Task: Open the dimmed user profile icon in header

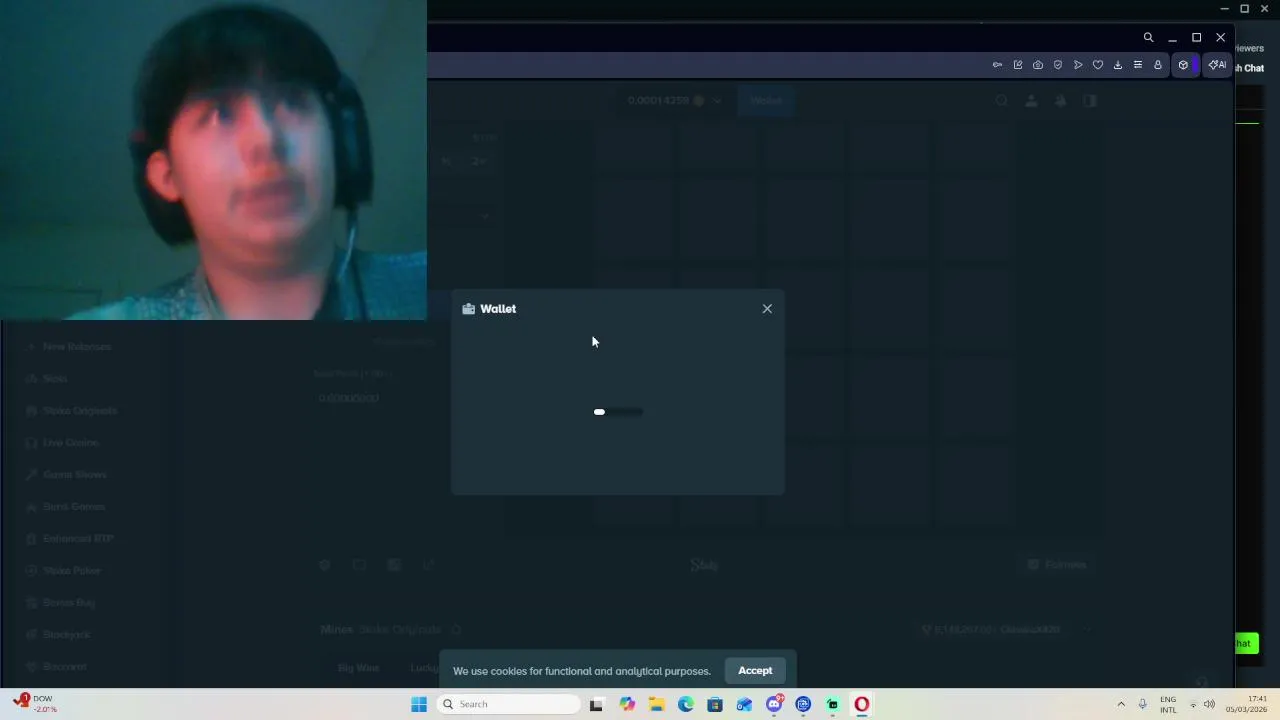Action: pyautogui.click(x=1031, y=100)
